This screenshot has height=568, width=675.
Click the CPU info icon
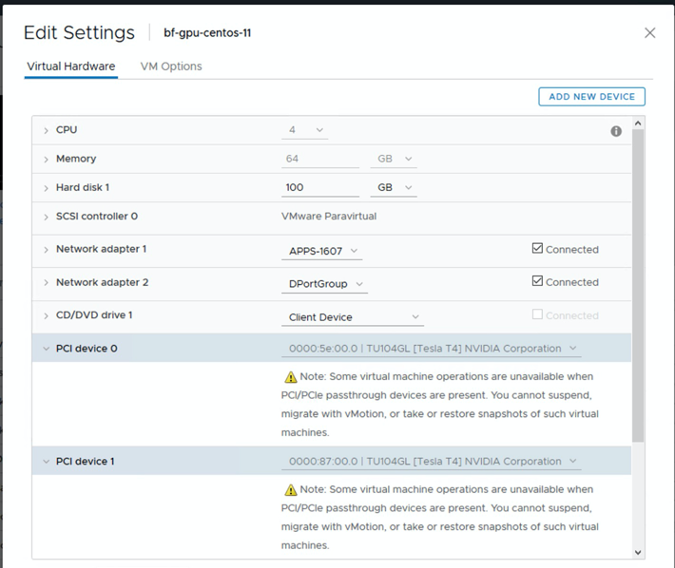[x=616, y=131]
